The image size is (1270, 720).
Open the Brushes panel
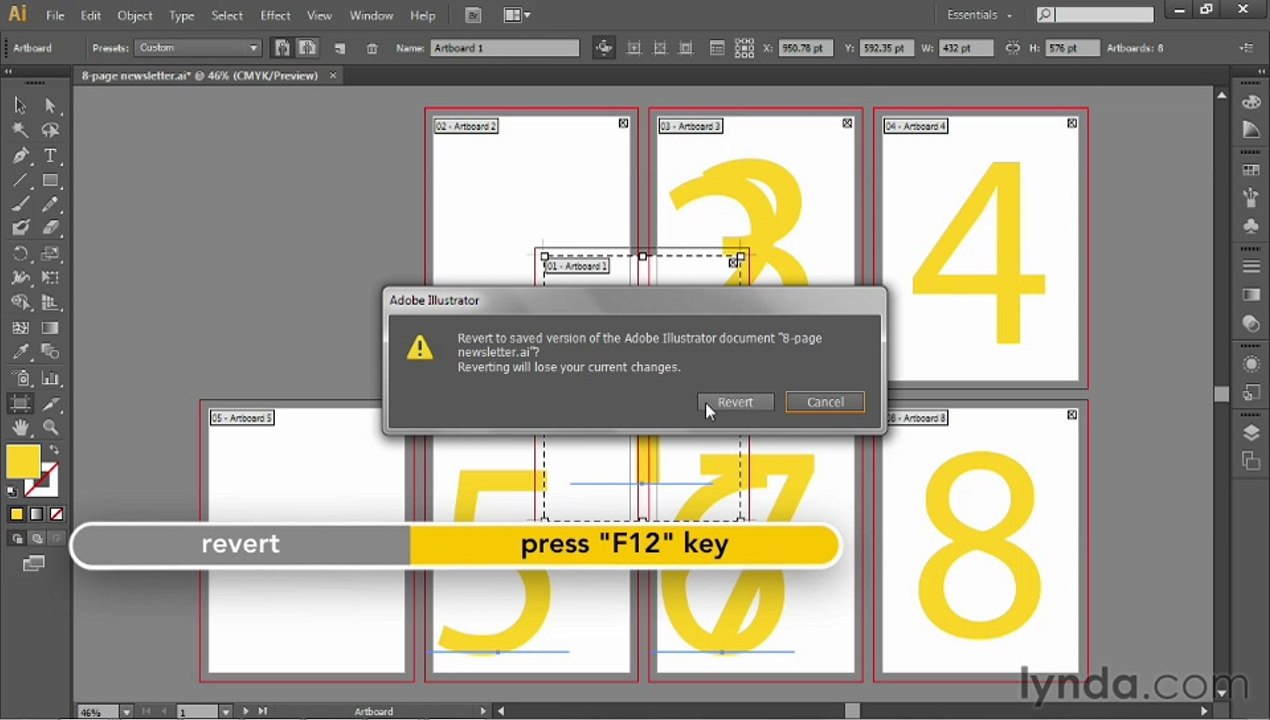1251,198
